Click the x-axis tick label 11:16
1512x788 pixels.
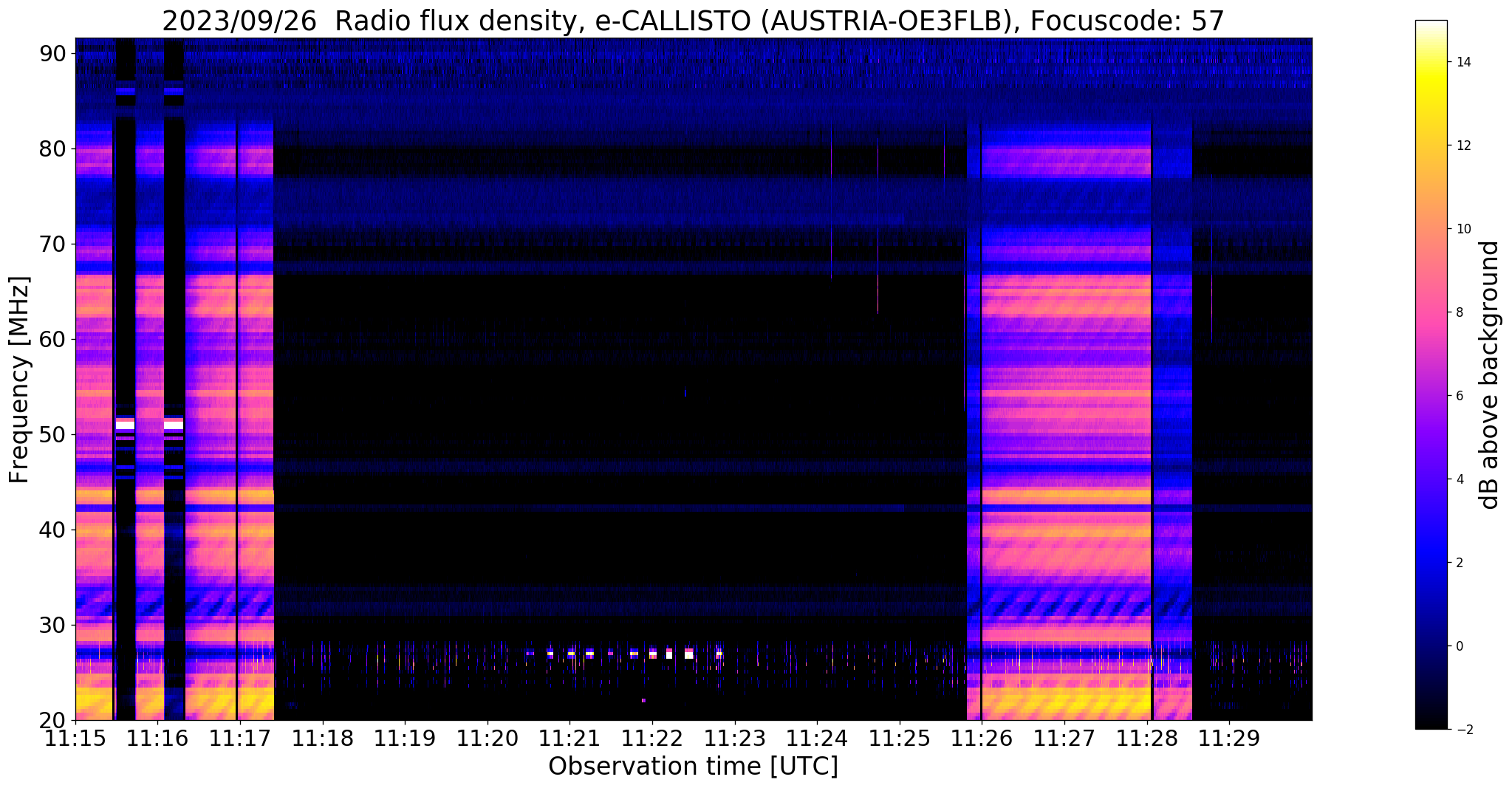[158, 737]
